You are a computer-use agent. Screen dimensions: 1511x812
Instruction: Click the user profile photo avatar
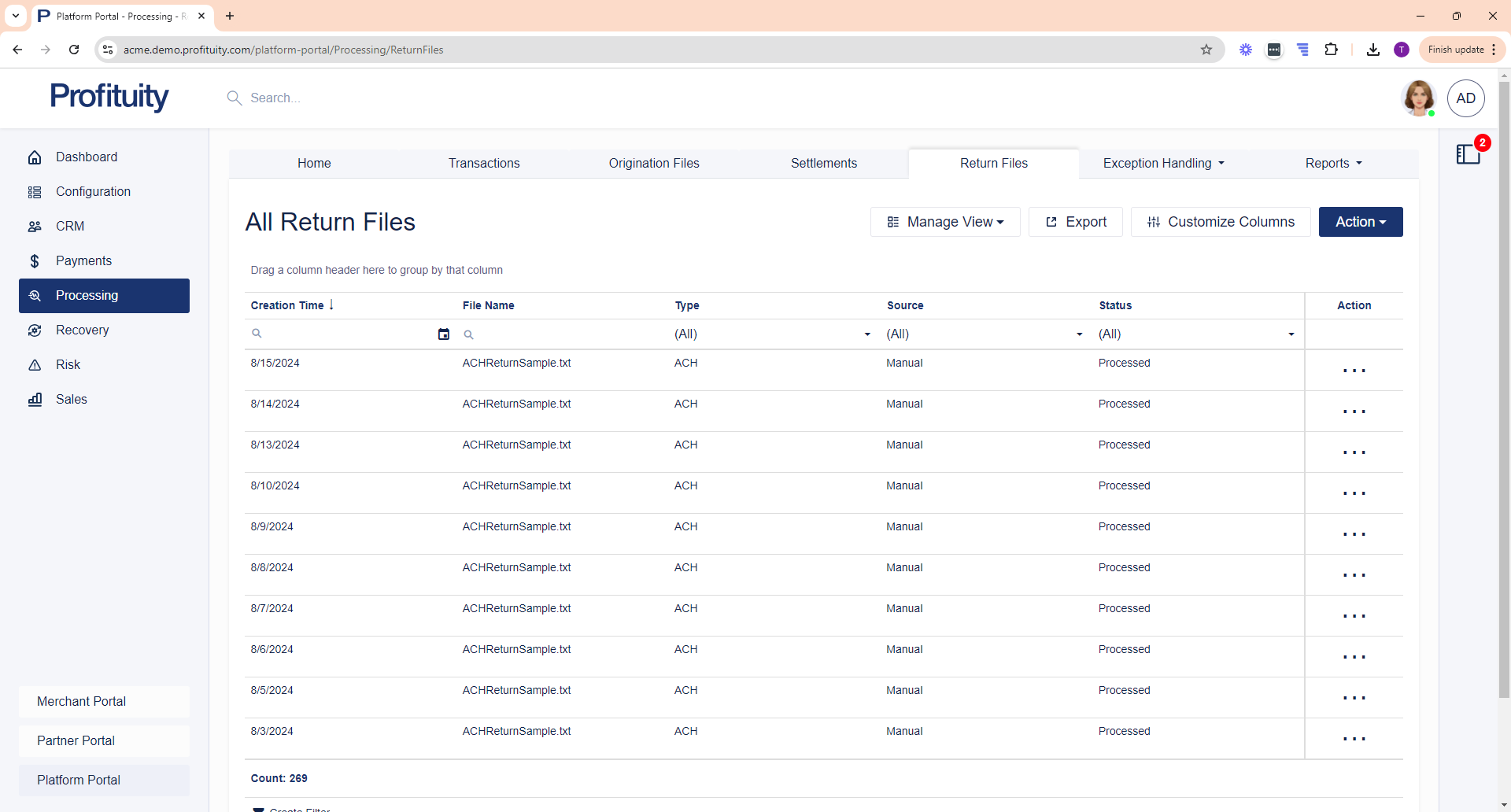tap(1419, 98)
